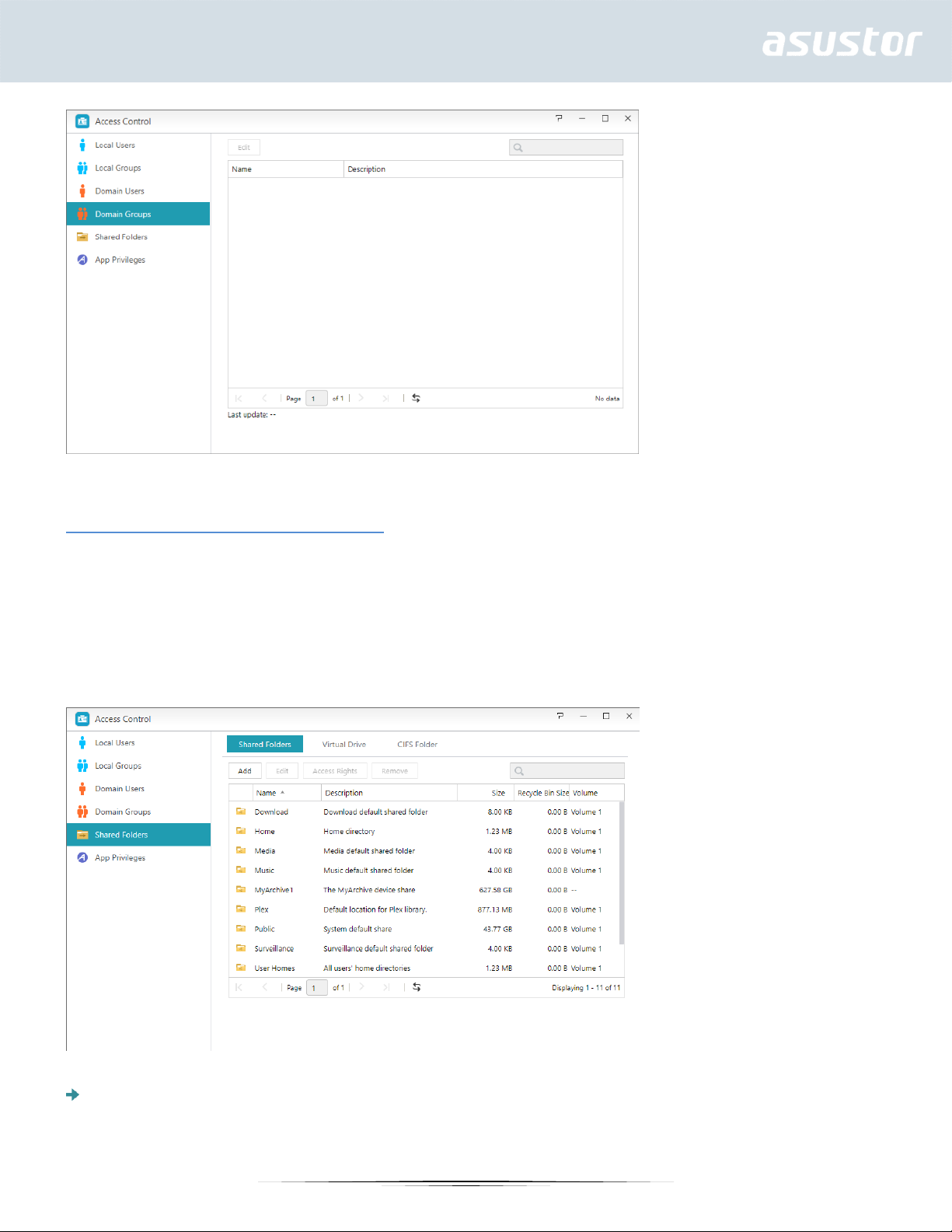Image resolution: width=952 pixels, height=1232 pixels.
Task: Click Access Rights button
Action: (x=335, y=771)
